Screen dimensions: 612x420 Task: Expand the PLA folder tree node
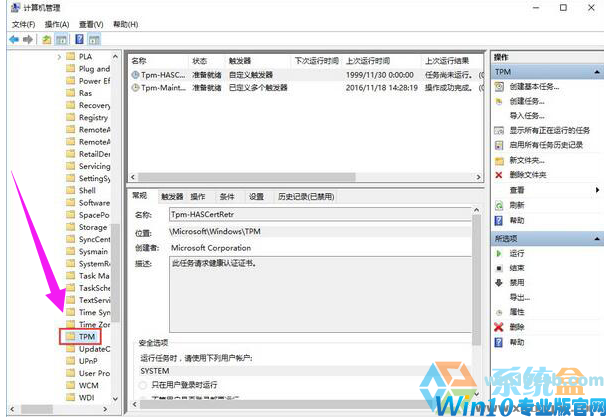[59, 57]
